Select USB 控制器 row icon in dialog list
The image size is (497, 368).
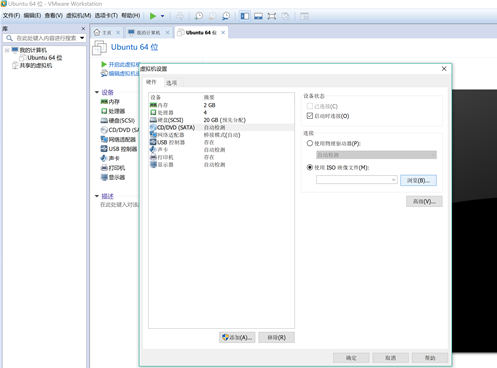(x=153, y=142)
